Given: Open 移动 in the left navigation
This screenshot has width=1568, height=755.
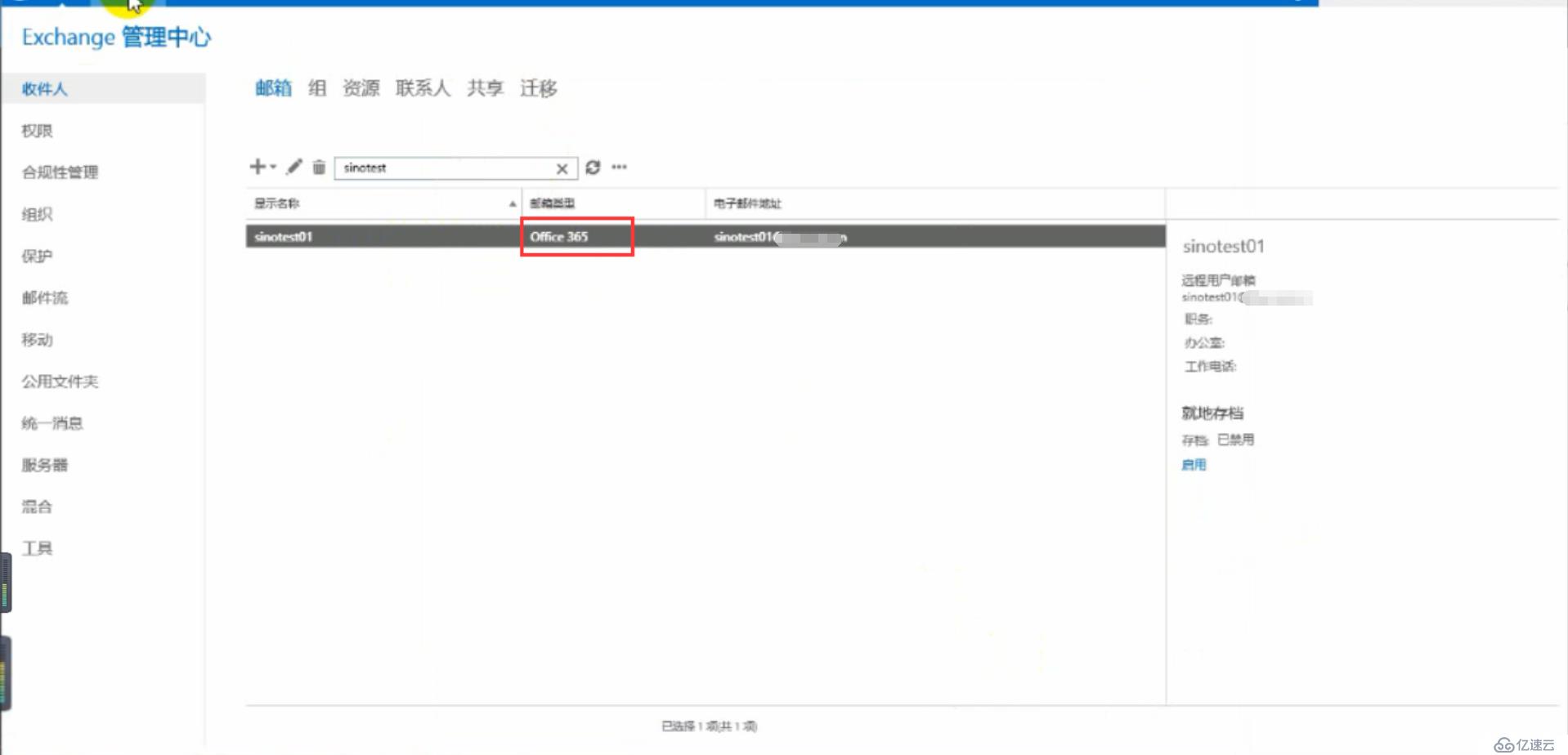Looking at the screenshot, I should [37, 339].
